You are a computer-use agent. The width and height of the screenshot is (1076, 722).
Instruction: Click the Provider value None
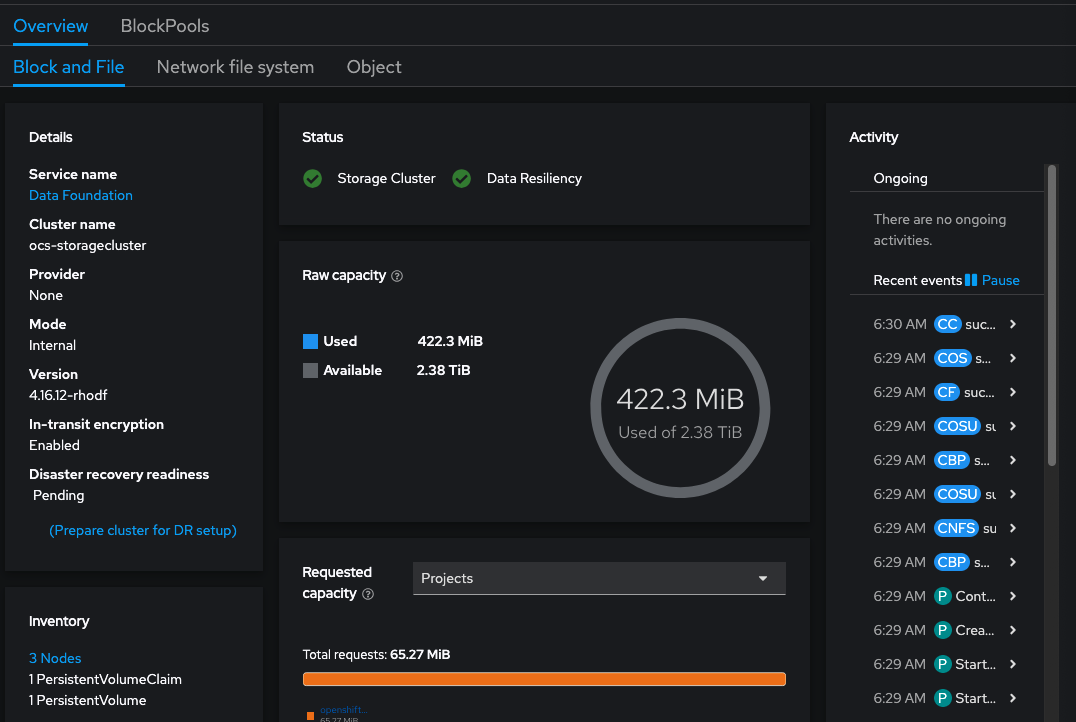pyautogui.click(x=46, y=295)
